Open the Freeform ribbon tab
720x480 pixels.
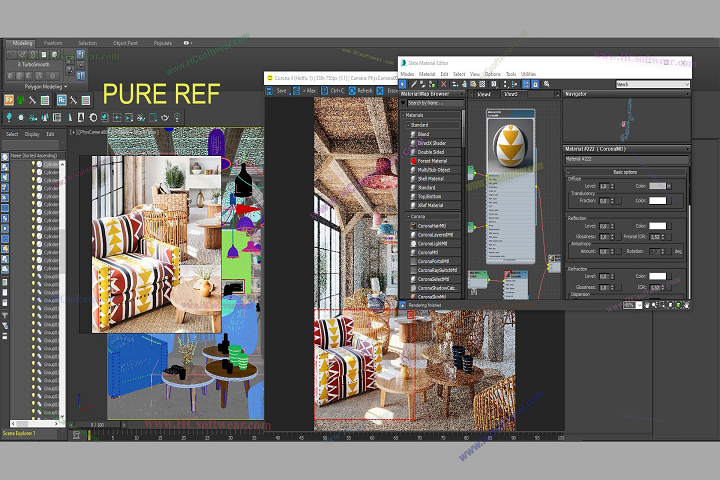point(53,43)
